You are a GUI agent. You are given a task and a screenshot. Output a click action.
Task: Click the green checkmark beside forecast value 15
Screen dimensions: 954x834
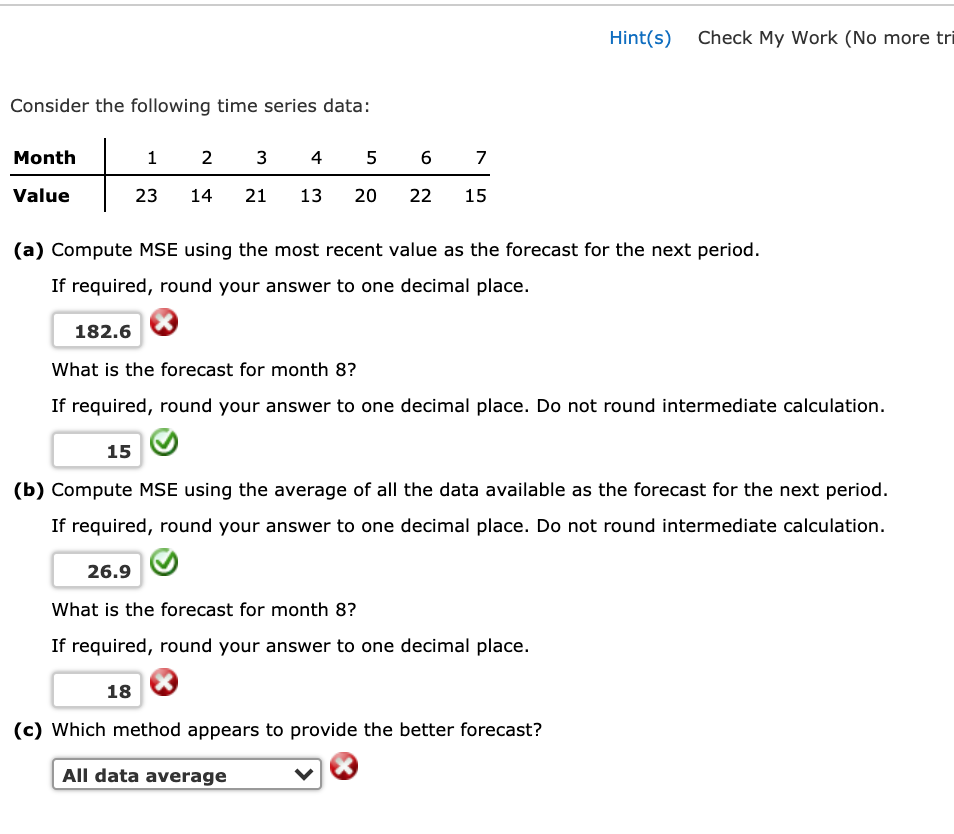click(164, 442)
